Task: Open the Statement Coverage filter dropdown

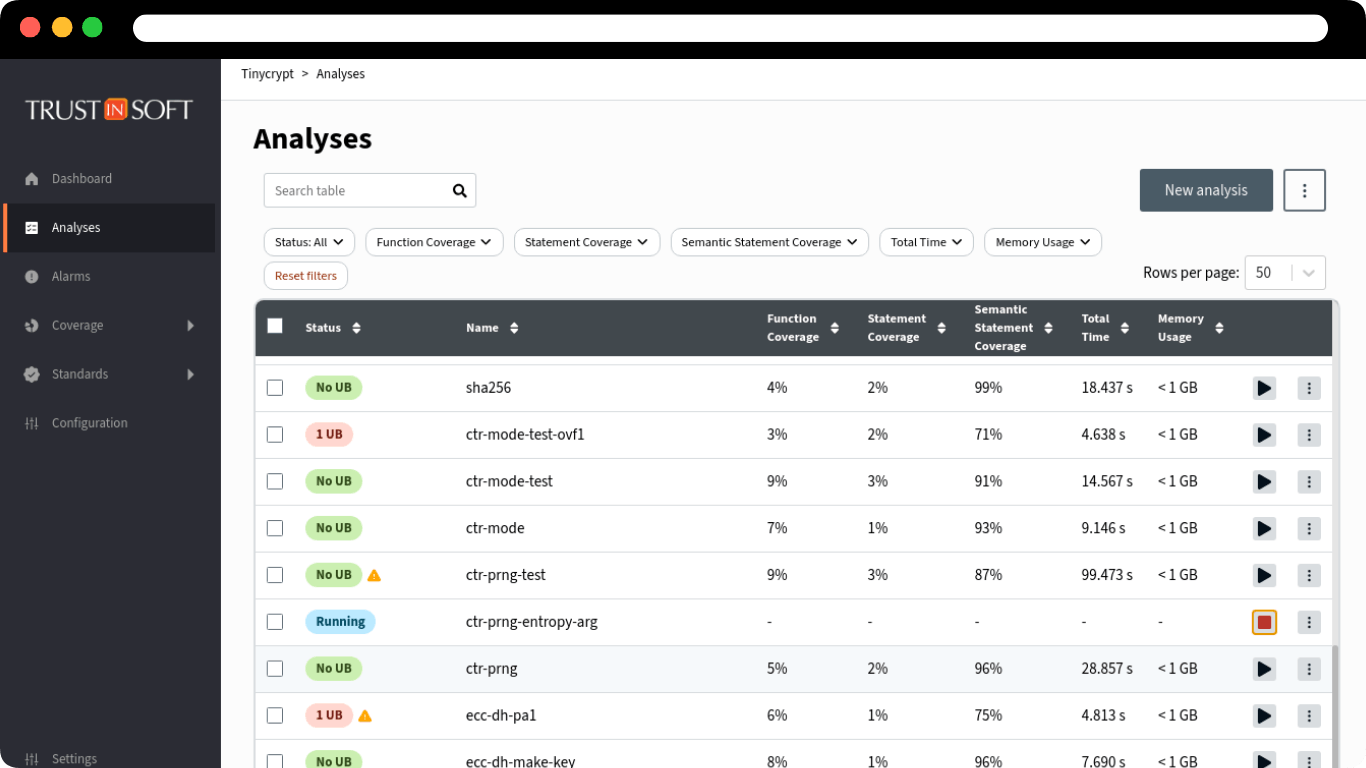Action: tap(586, 242)
